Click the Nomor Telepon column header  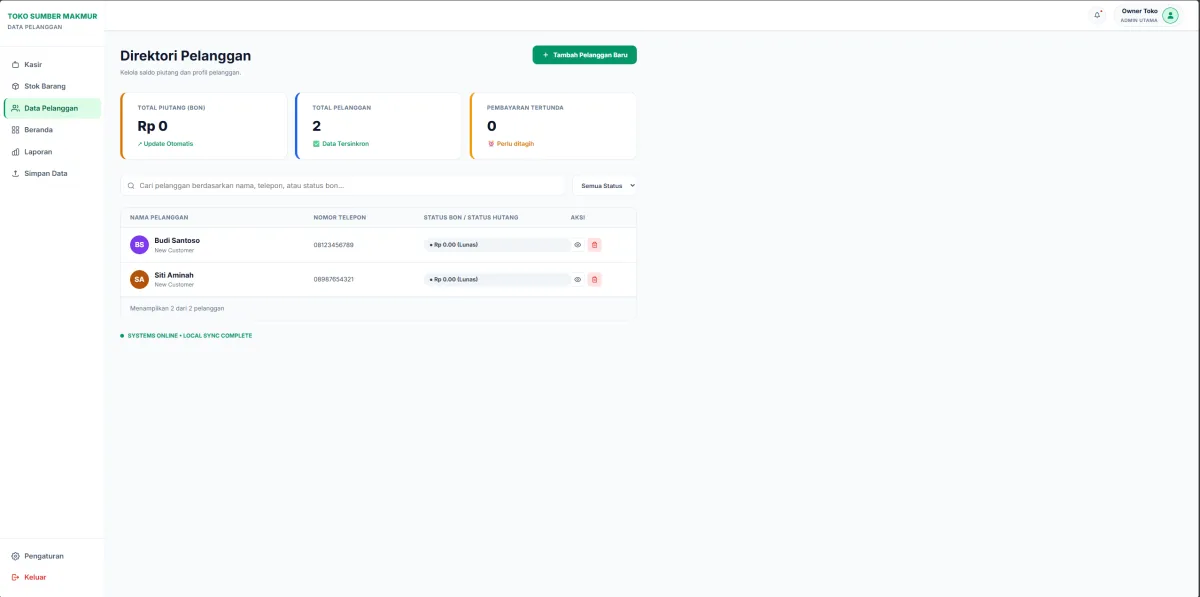pyautogui.click(x=340, y=217)
